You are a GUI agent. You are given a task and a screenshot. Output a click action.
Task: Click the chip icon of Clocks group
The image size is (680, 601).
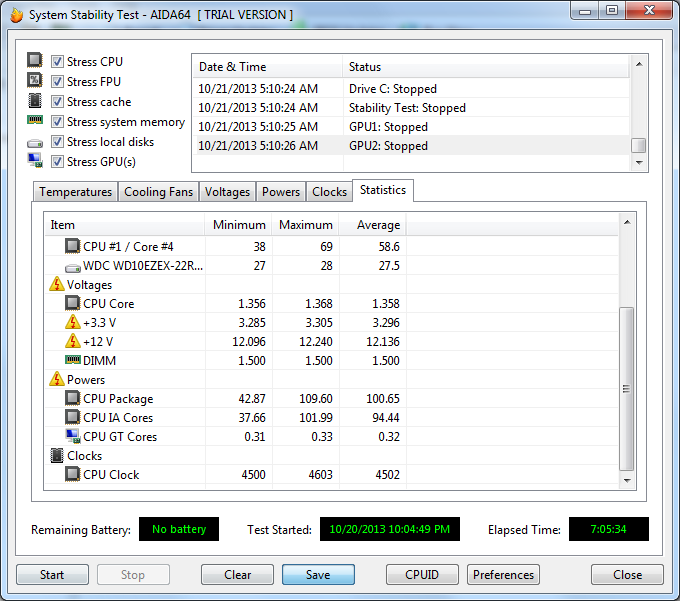[57, 455]
